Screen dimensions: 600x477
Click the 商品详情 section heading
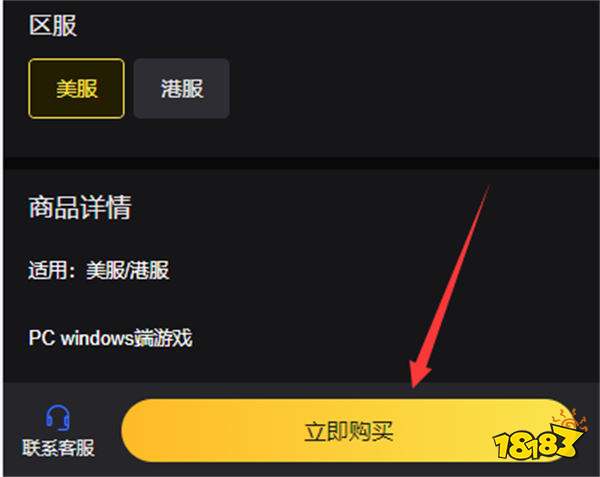(80, 207)
